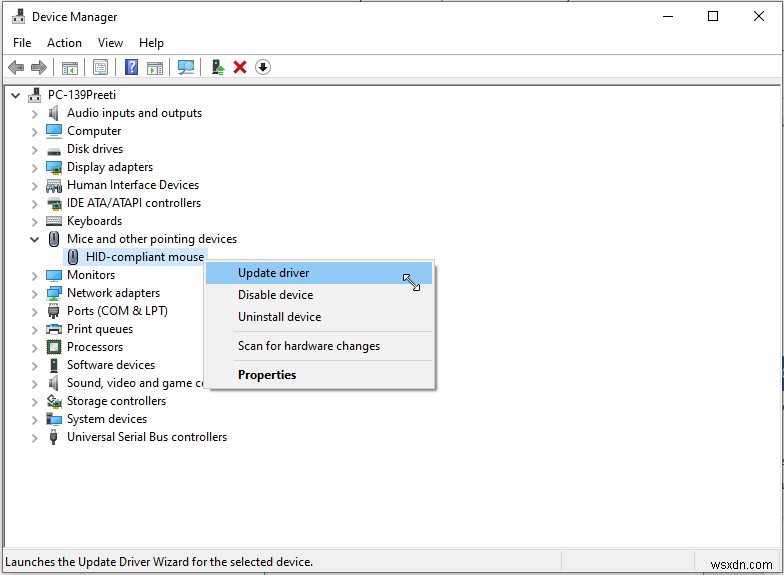
Task: Click the Mice and other pointing devices icon
Action: [x=54, y=239]
